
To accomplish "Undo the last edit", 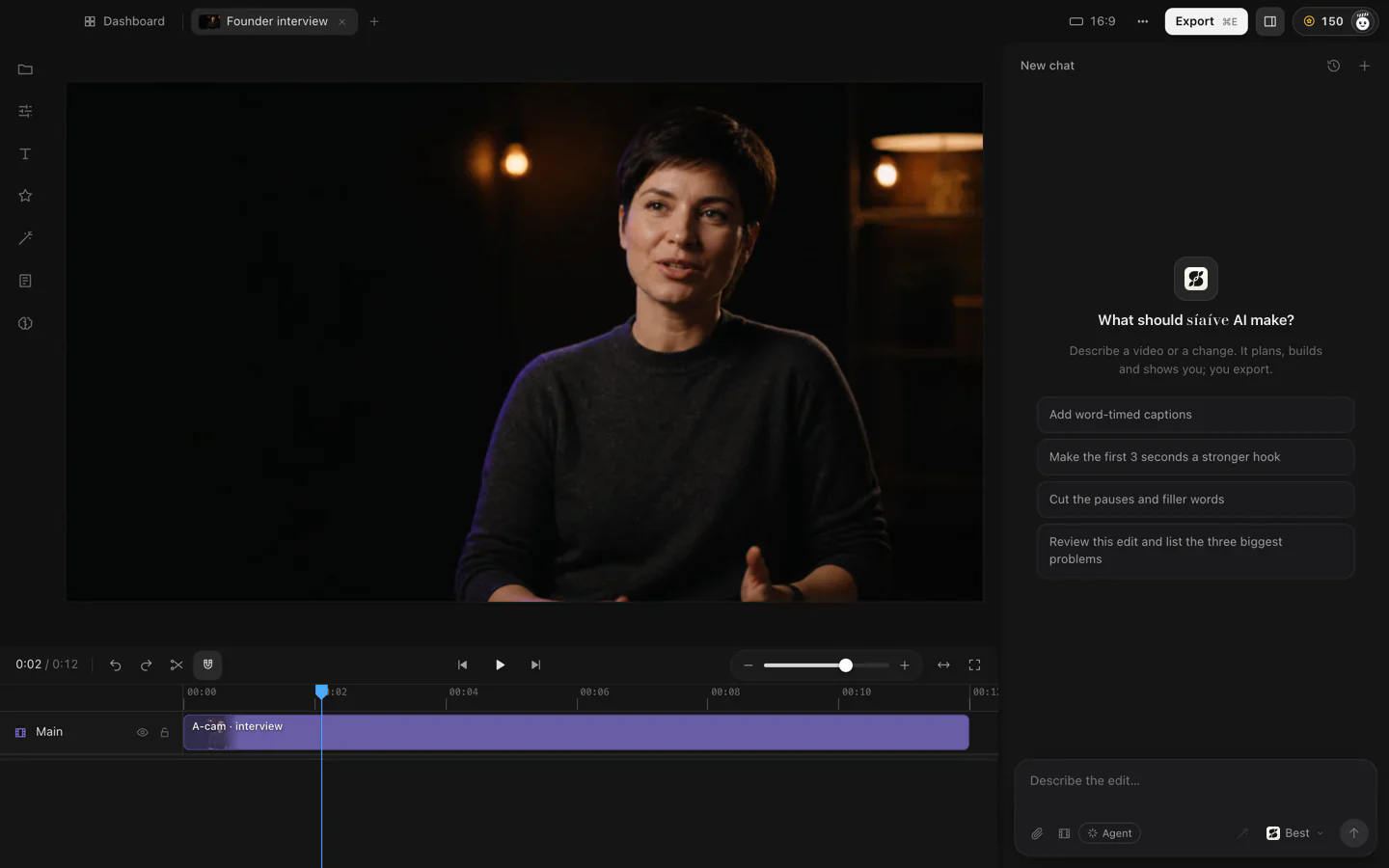I will (x=115, y=665).
